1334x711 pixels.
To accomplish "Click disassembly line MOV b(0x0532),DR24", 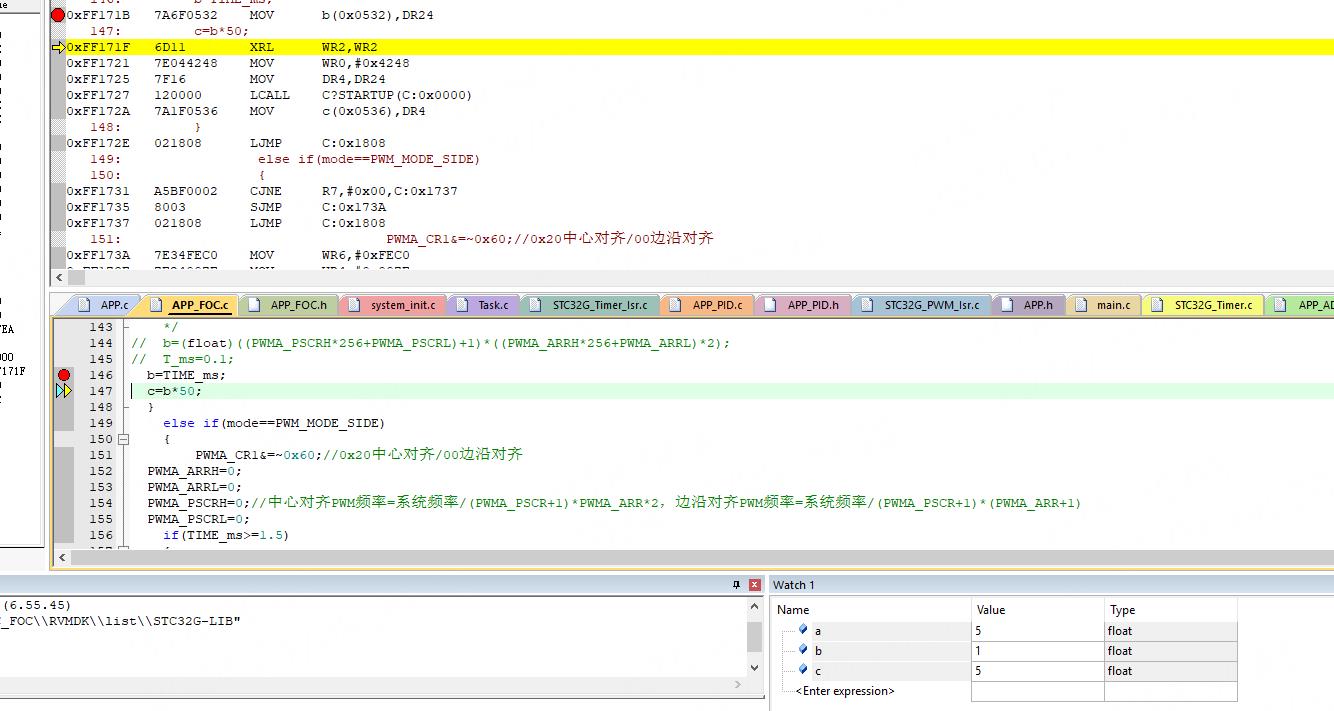I will coord(250,15).
